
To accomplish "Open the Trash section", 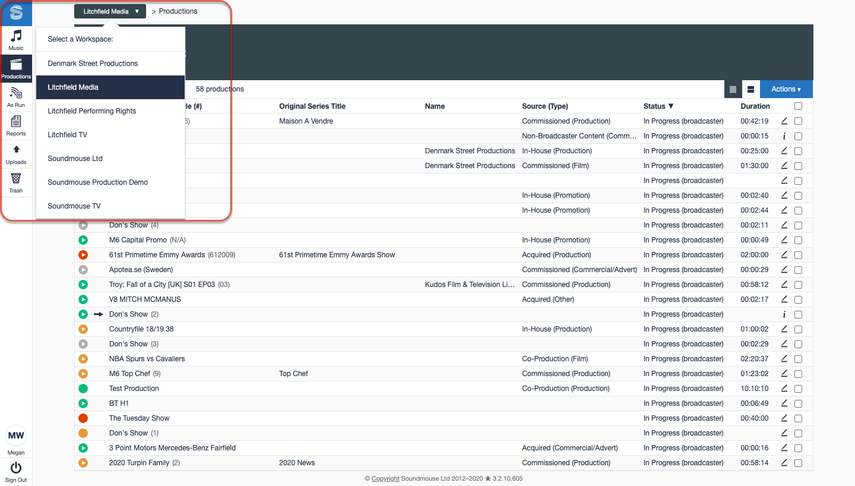I will [x=16, y=183].
